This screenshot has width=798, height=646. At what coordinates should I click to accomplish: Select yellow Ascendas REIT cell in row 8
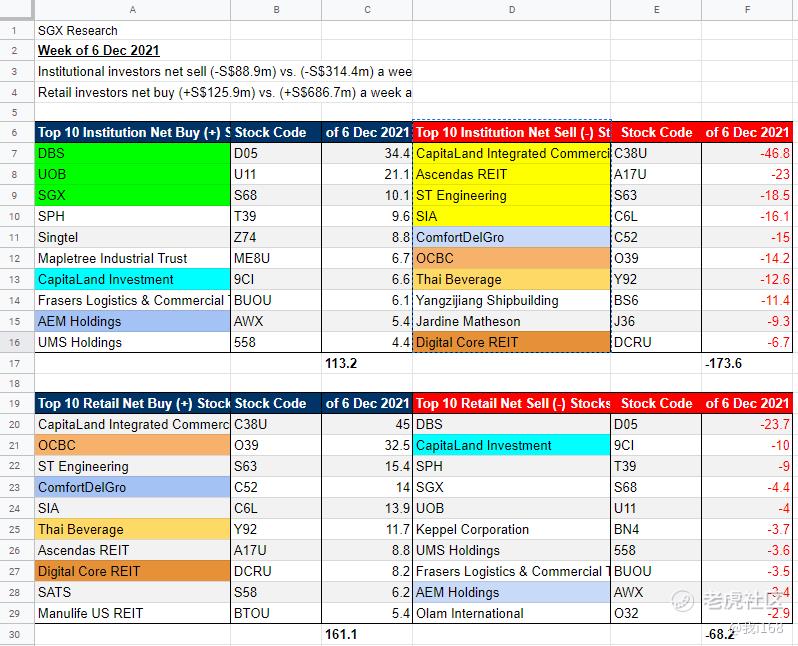(x=511, y=174)
